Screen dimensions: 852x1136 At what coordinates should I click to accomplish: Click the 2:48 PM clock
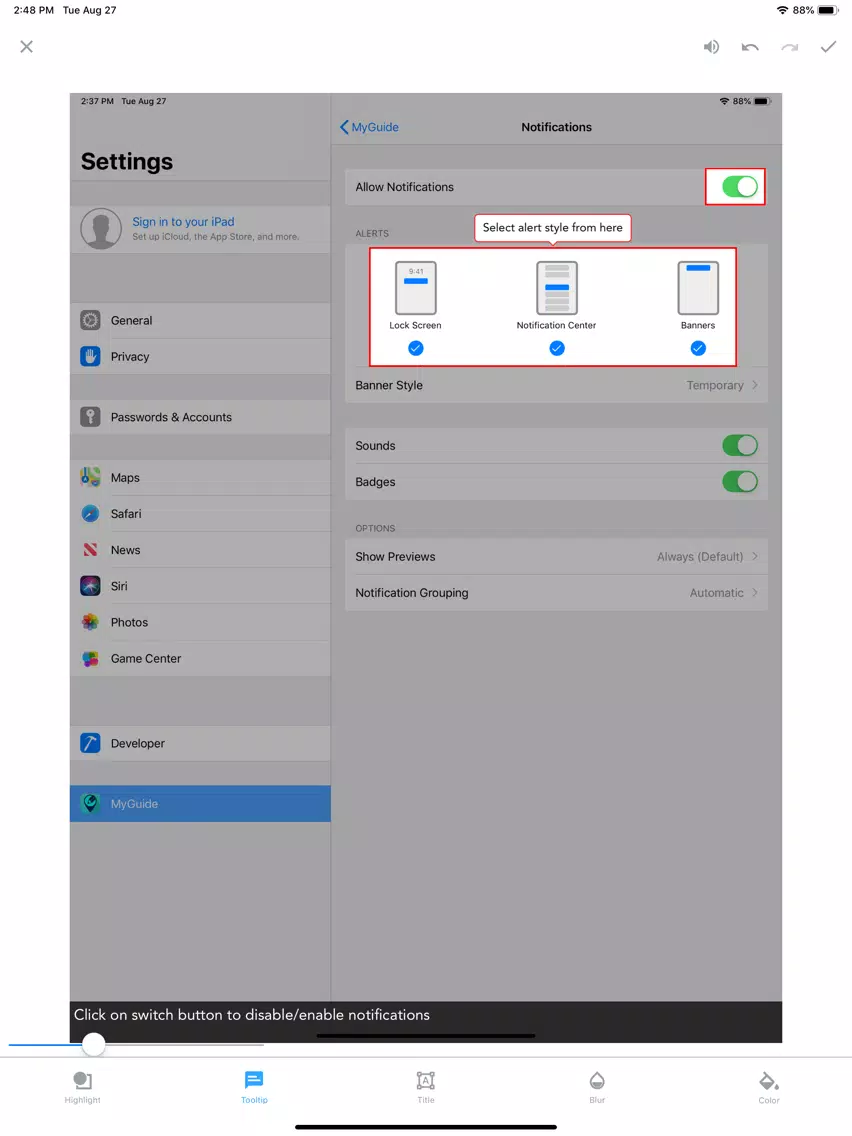coord(33,10)
